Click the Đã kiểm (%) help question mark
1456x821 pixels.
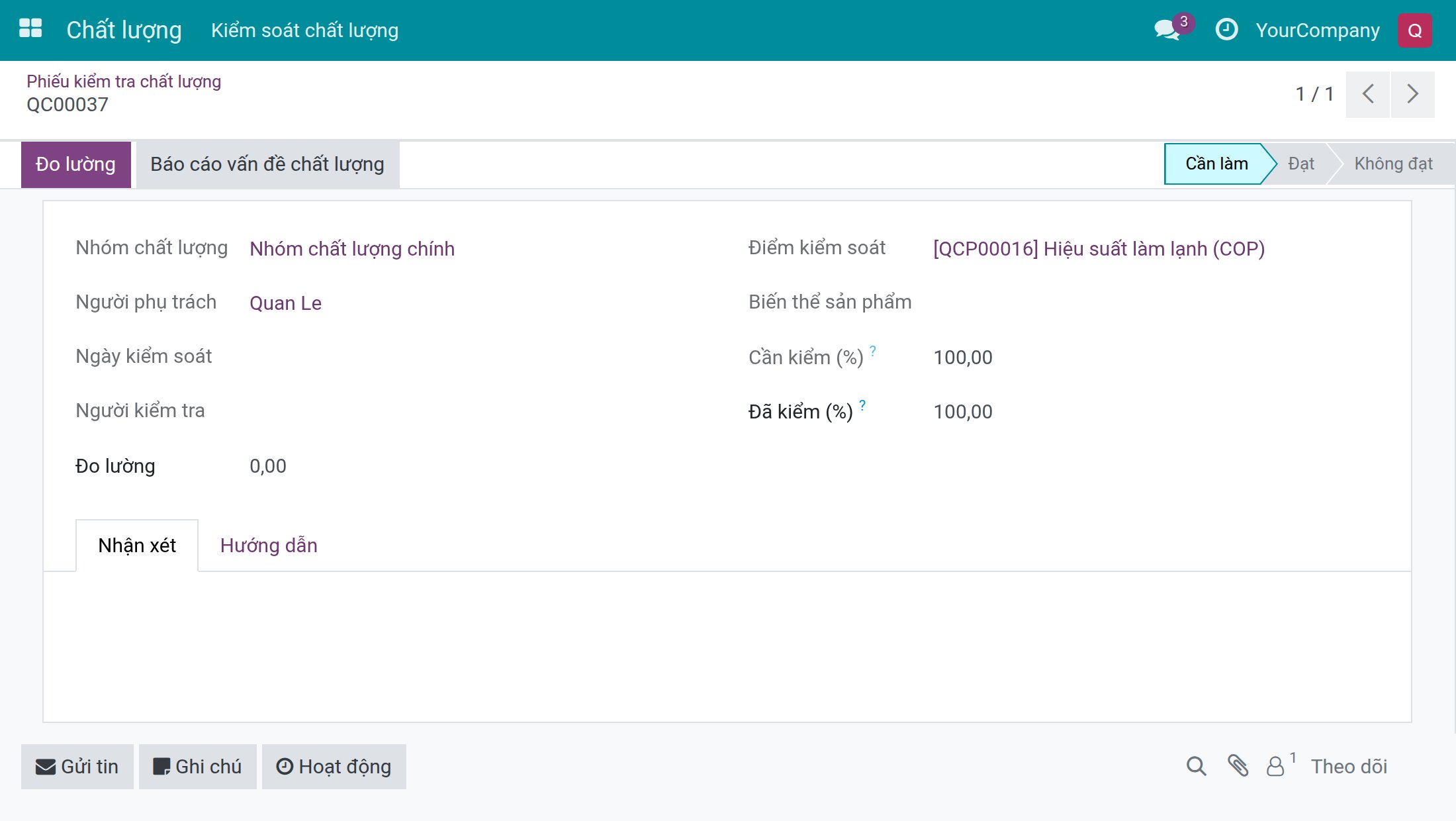click(x=862, y=405)
